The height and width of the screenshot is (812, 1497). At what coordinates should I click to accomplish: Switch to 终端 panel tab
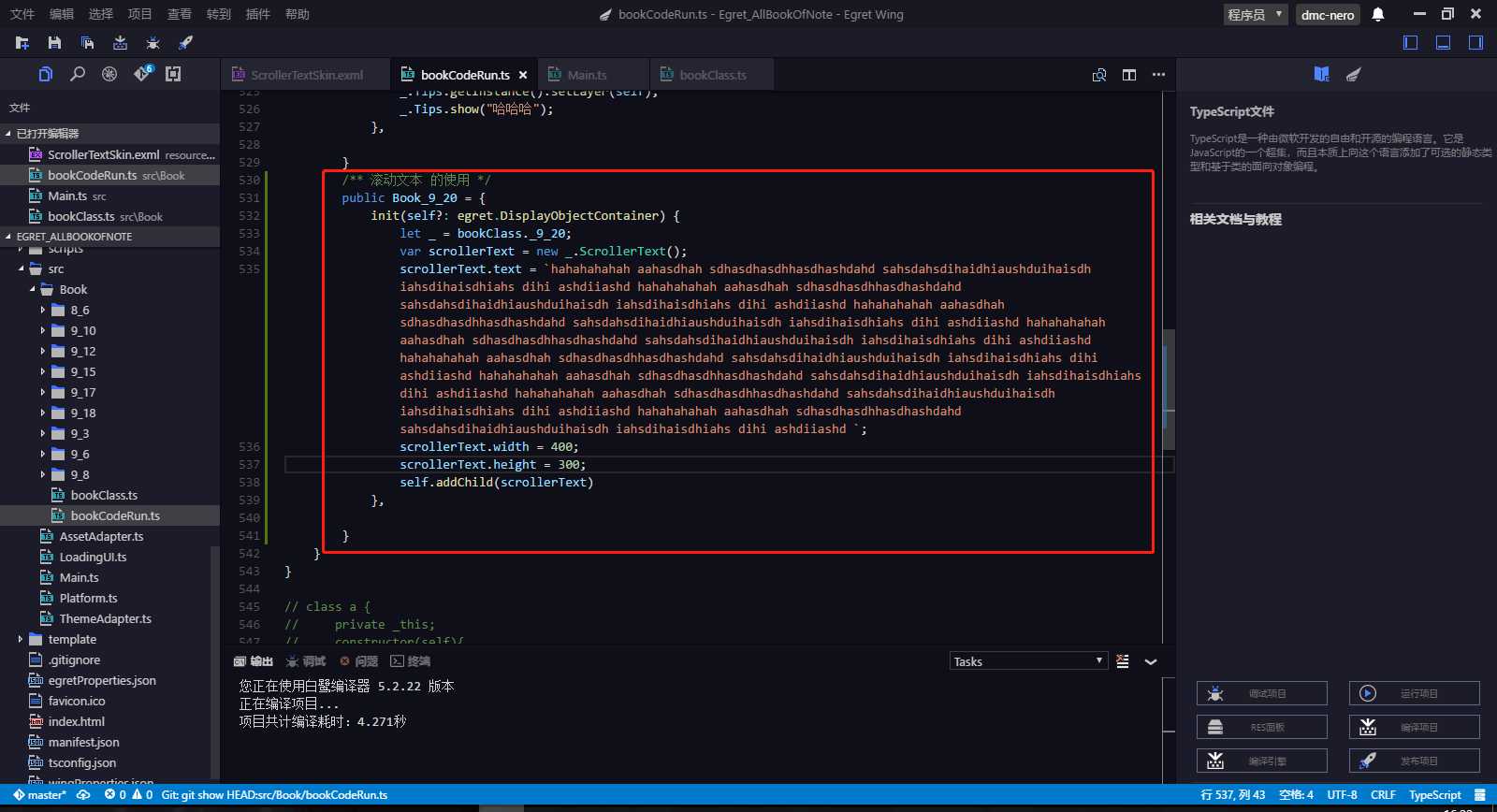[x=411, y=661]
